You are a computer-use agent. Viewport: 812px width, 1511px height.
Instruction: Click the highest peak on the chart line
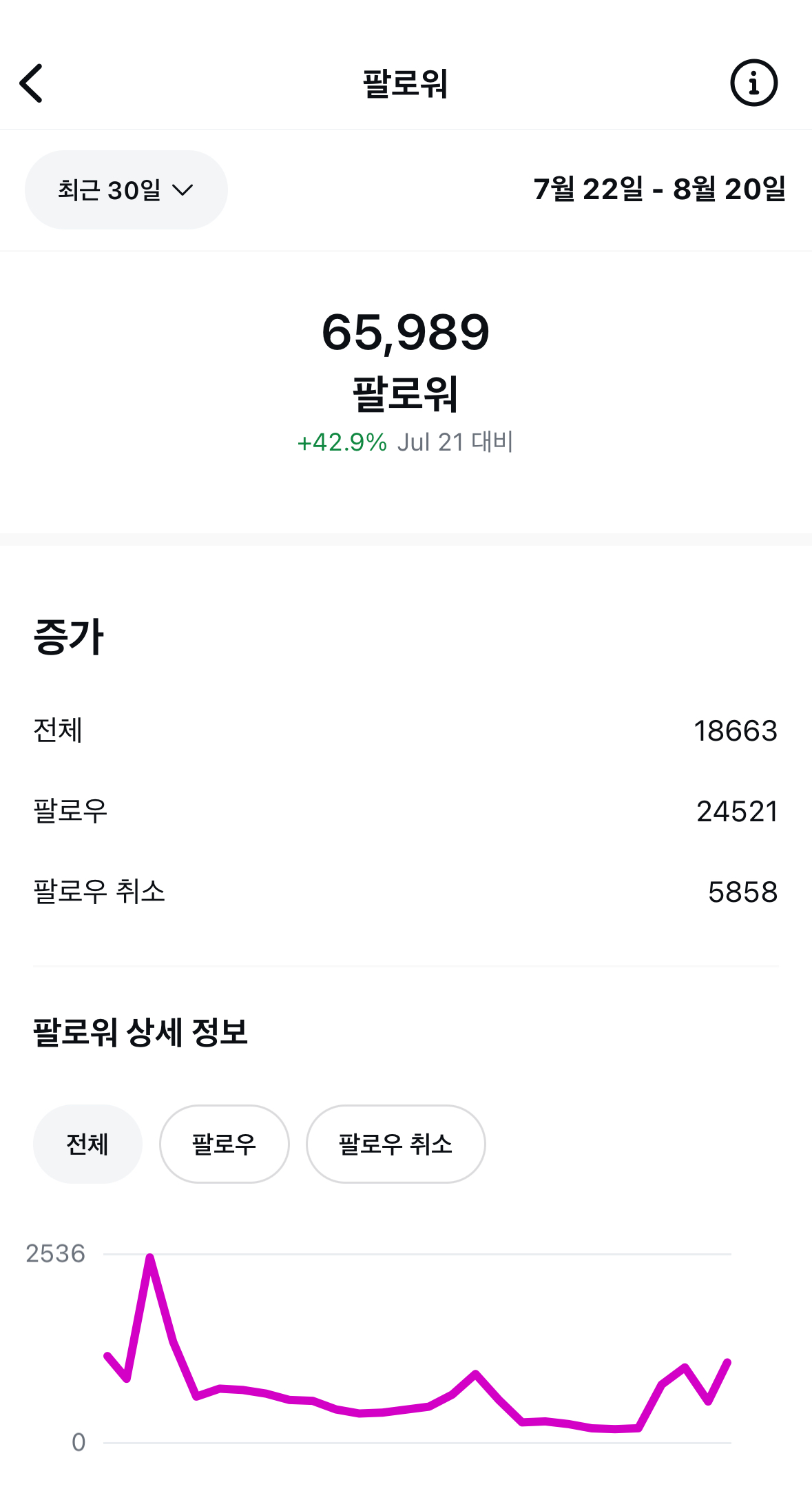tap(149, 1258)
